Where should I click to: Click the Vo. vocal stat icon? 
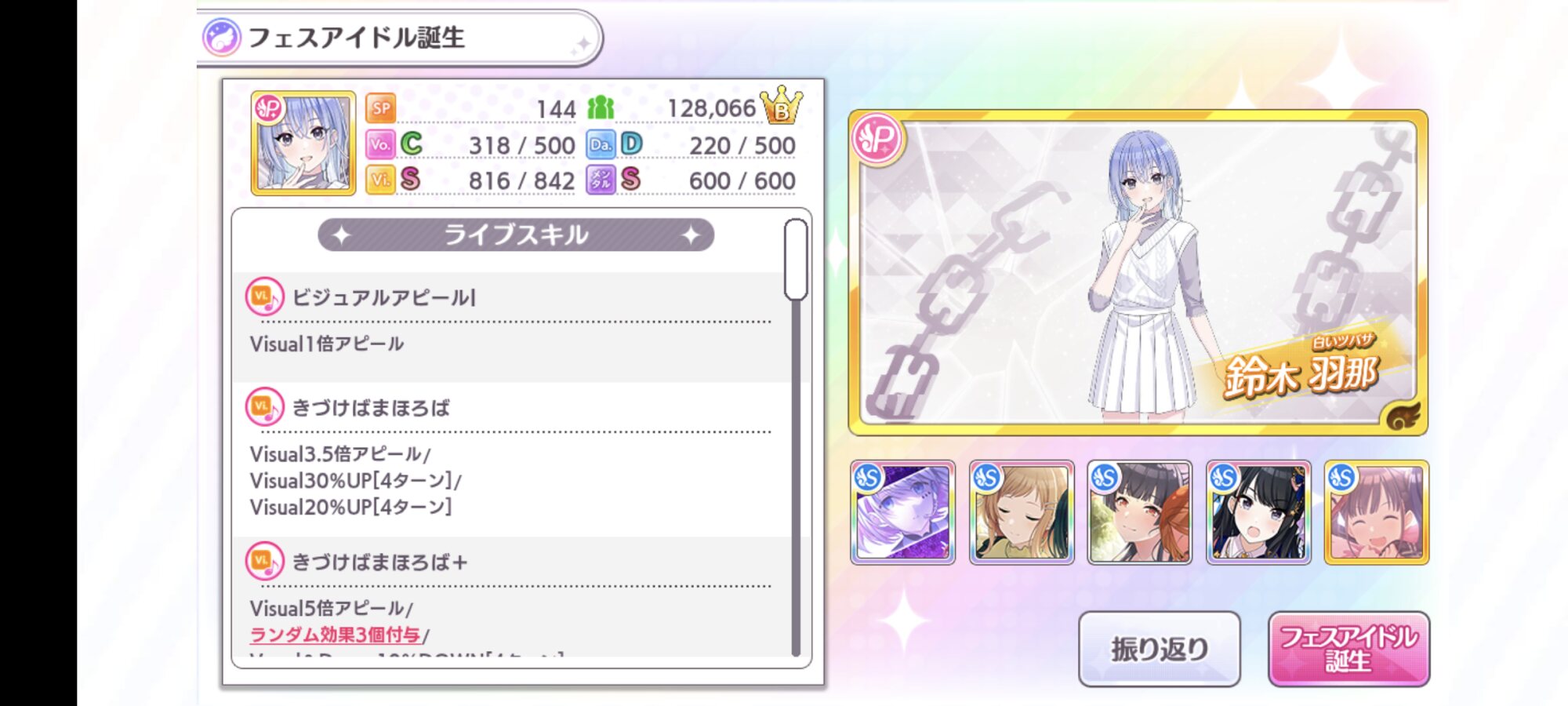(380, 144)
